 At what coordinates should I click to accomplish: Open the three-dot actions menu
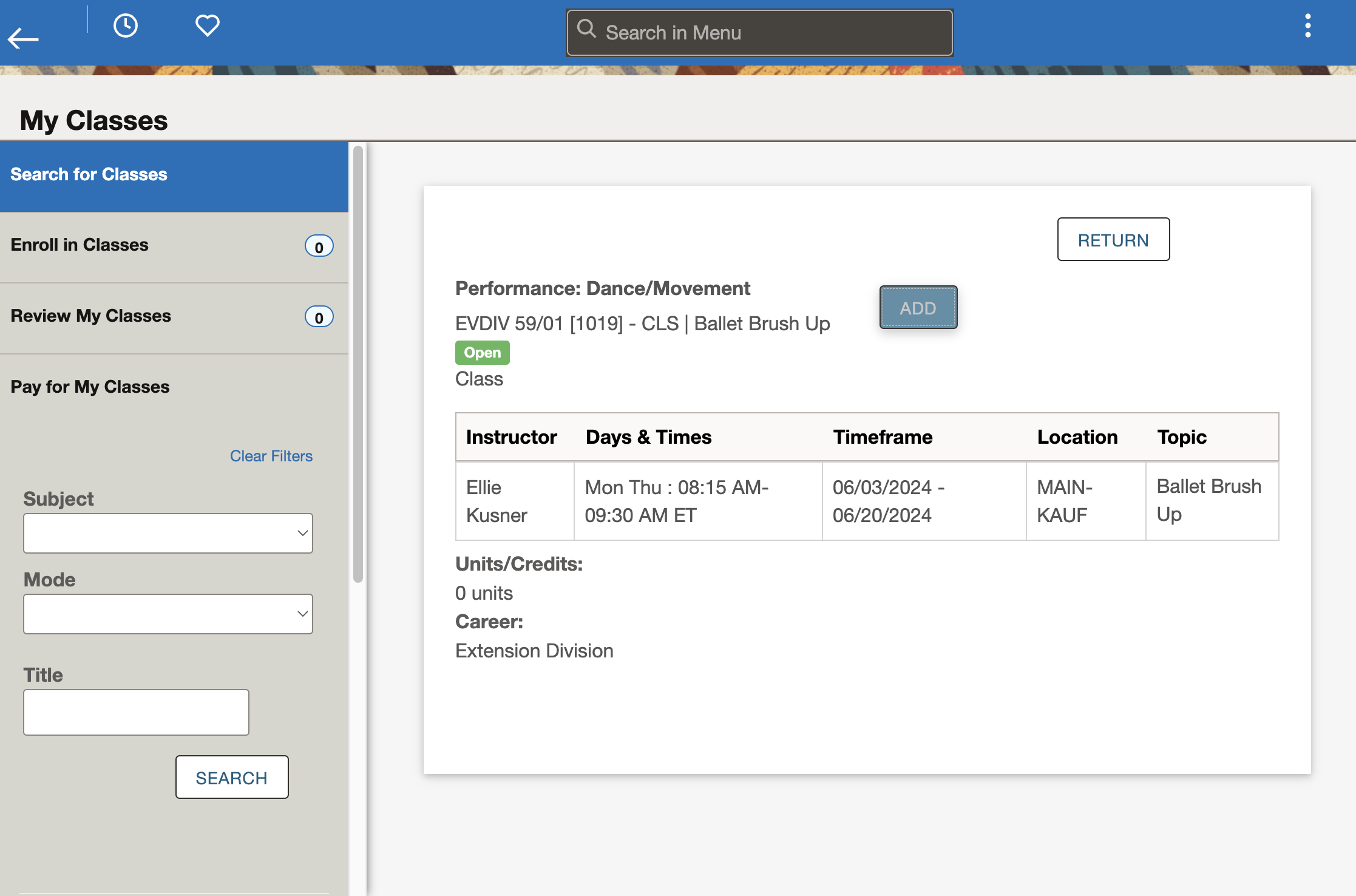point(1307,26)
